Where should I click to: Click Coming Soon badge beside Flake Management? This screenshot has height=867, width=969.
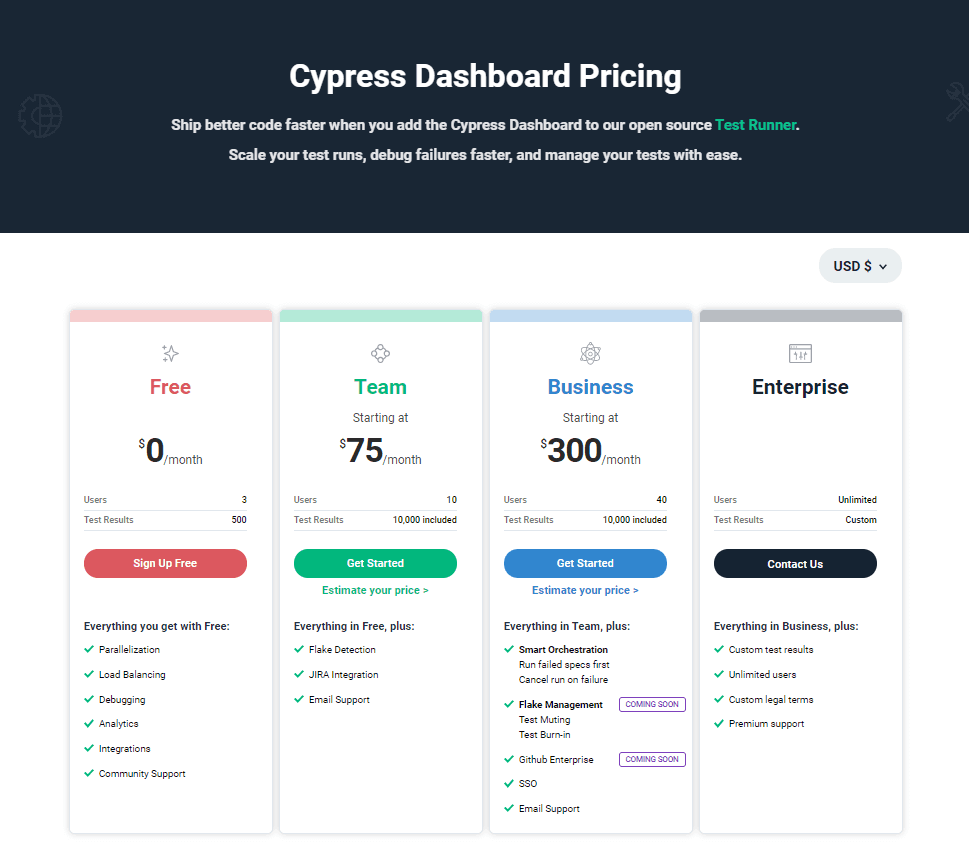652,704
